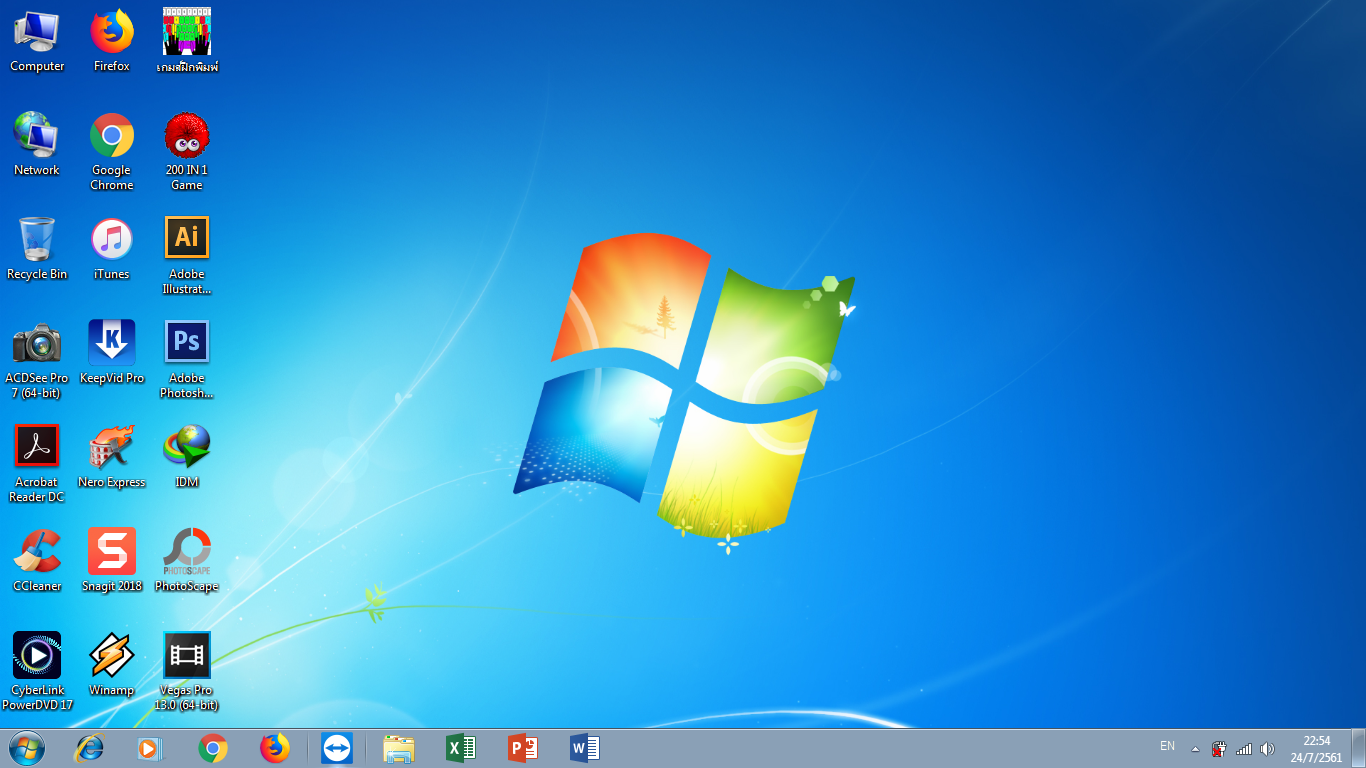1366x768 pixels.
Task: Launch Excel from the taskbar
Action: [x=461, y=748]
